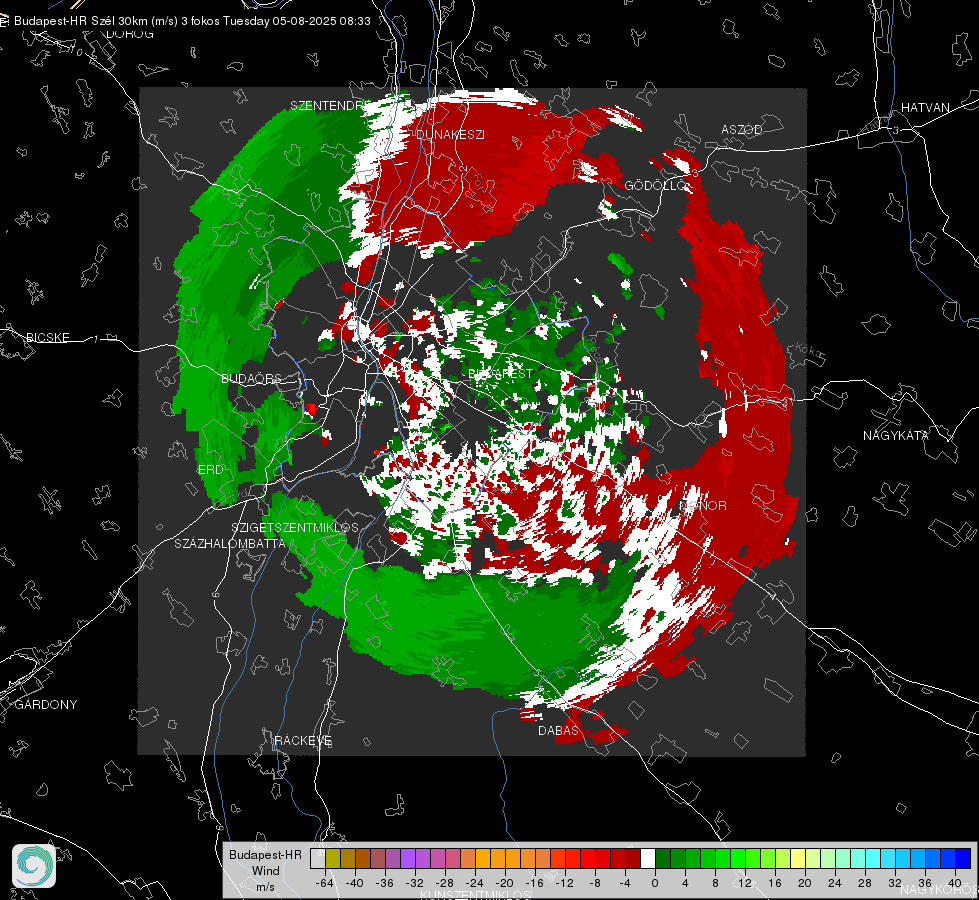Select the olive swatch above -64
This screenshot has height=900, width=979.
pyautogui.click(x=333, y=858)
